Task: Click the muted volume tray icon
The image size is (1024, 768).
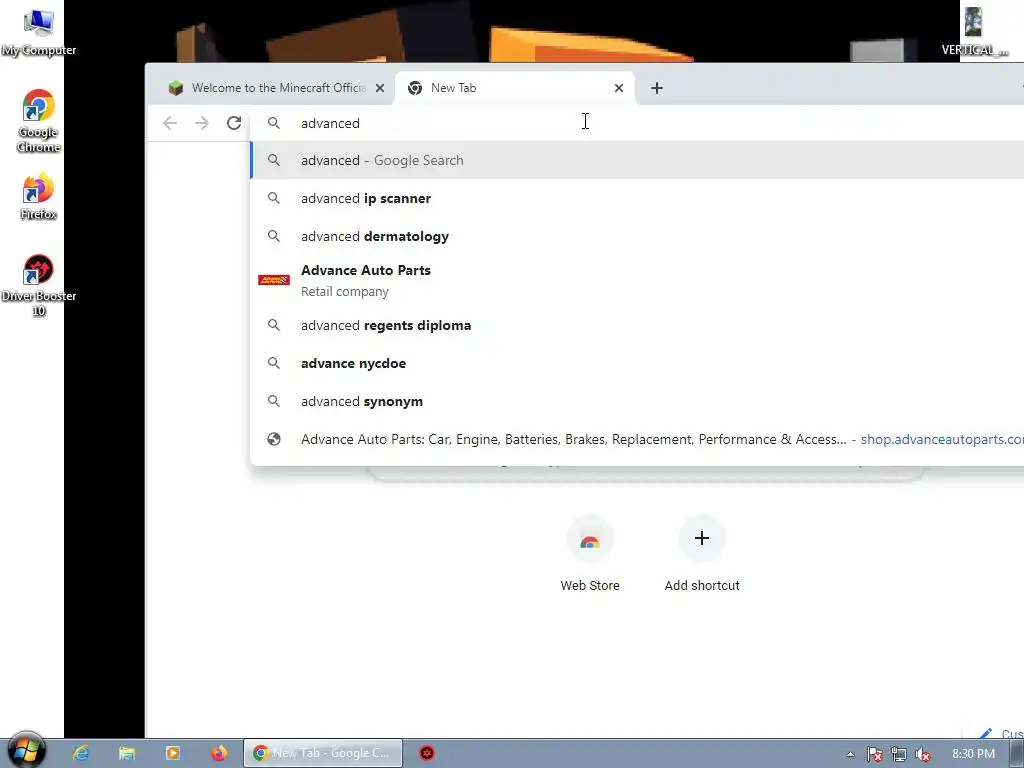Action: click(923, 754)
